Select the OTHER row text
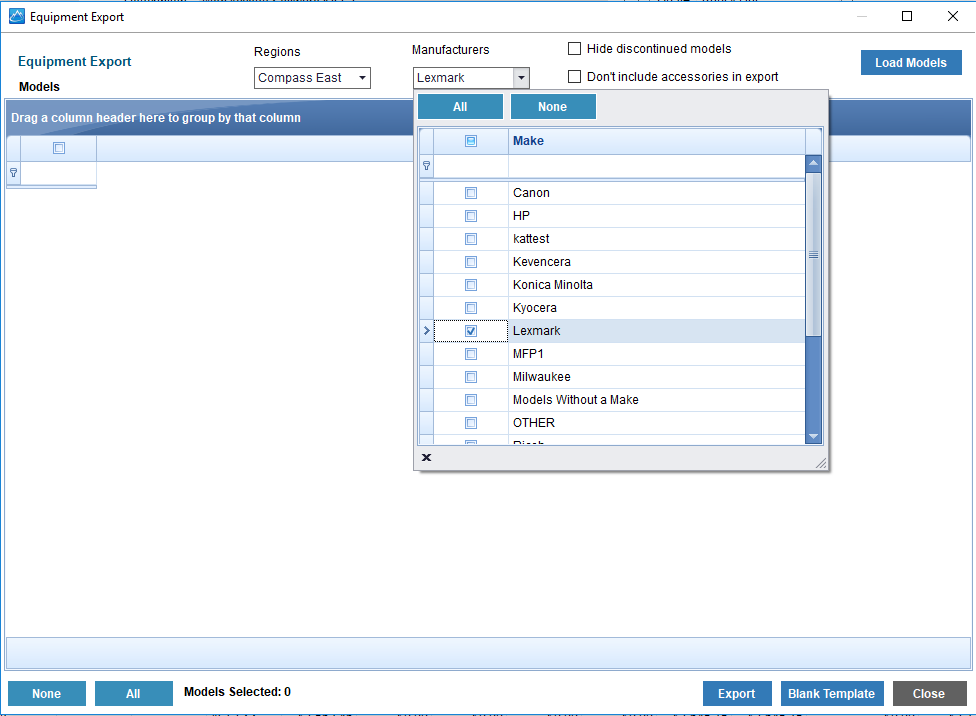The height and width of the screenshot is (716, 976). (533, 423)
